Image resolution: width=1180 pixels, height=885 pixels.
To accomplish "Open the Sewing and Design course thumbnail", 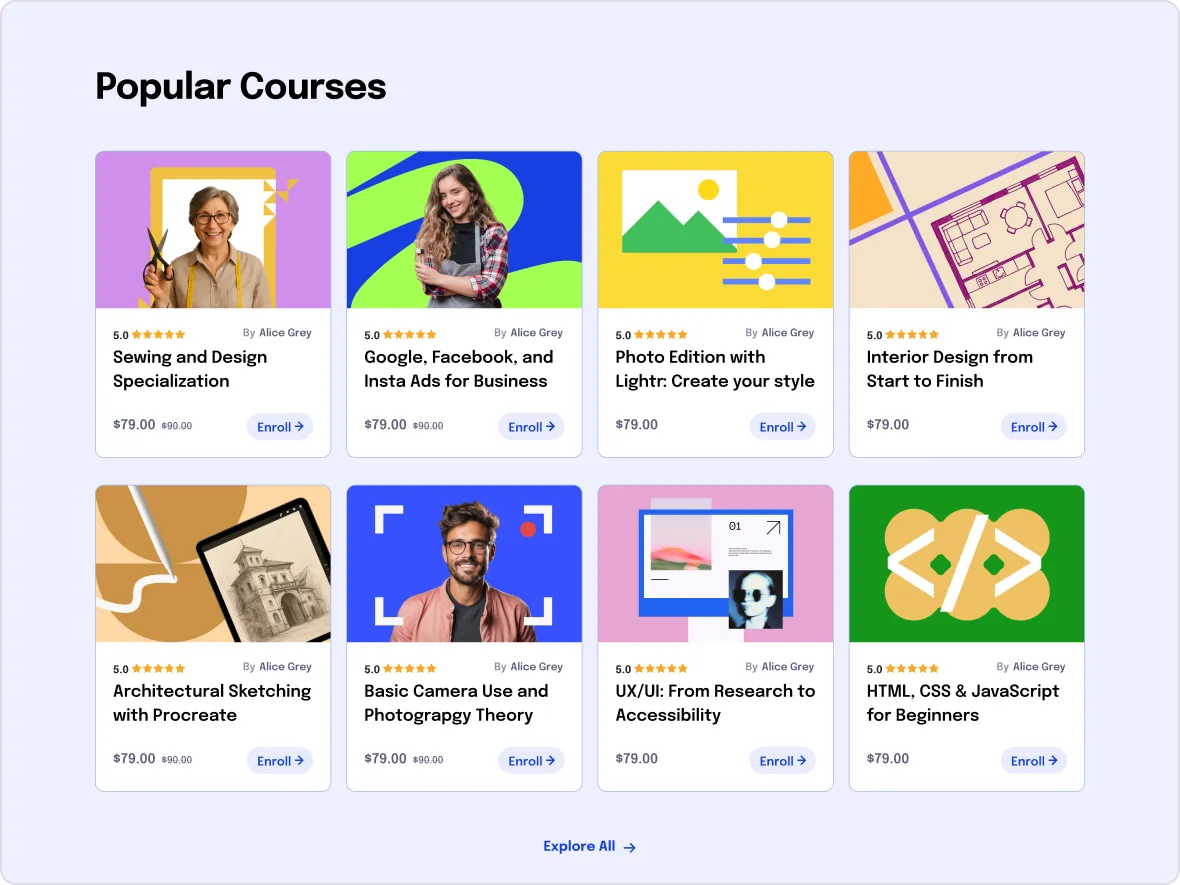I will click(x=213, y=230).
